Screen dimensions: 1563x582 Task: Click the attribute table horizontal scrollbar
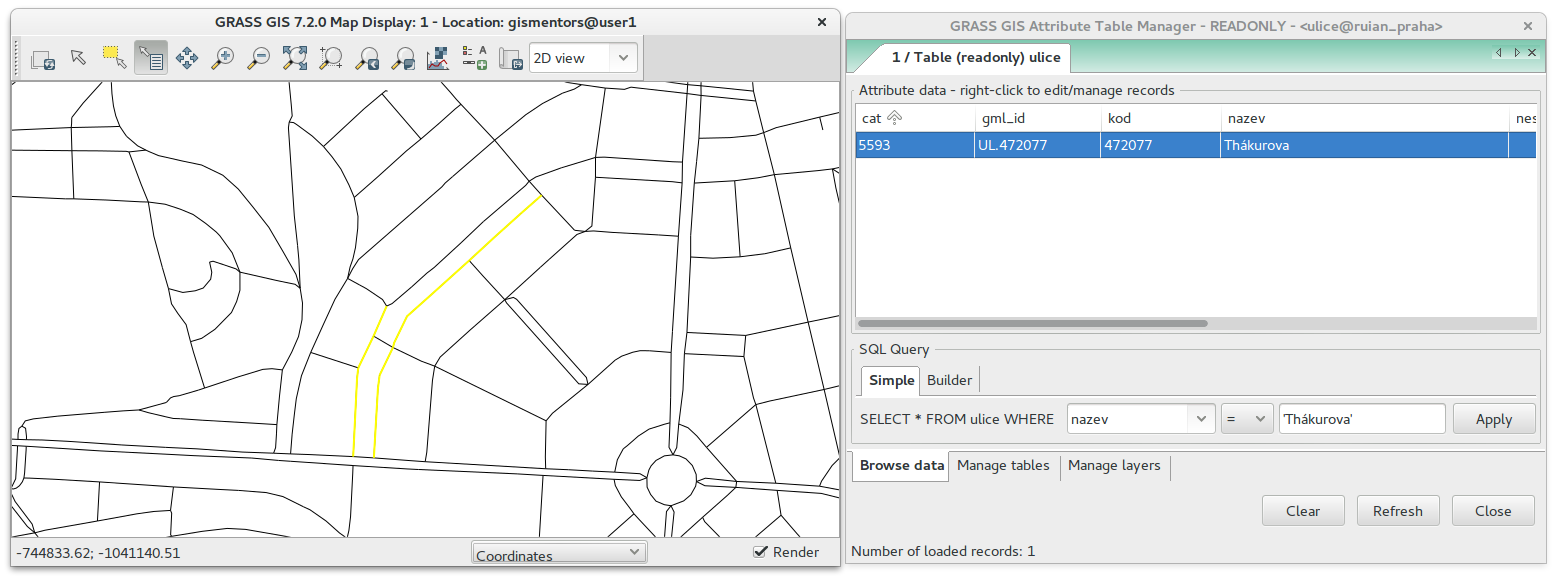coord(1033,324)
